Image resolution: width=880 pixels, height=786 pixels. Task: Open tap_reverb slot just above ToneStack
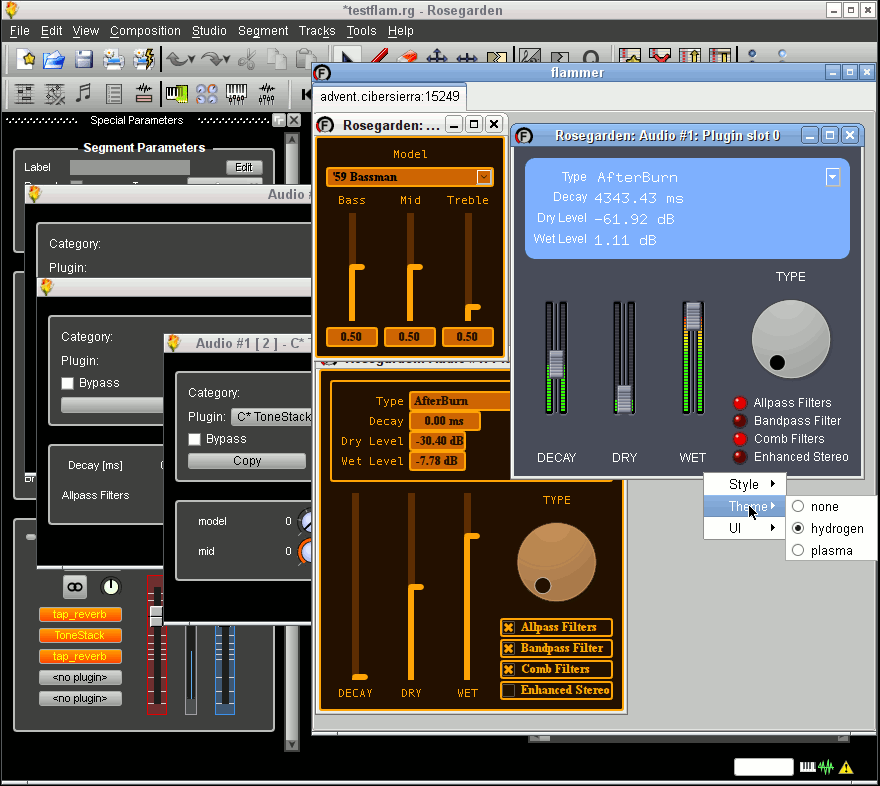80,614
